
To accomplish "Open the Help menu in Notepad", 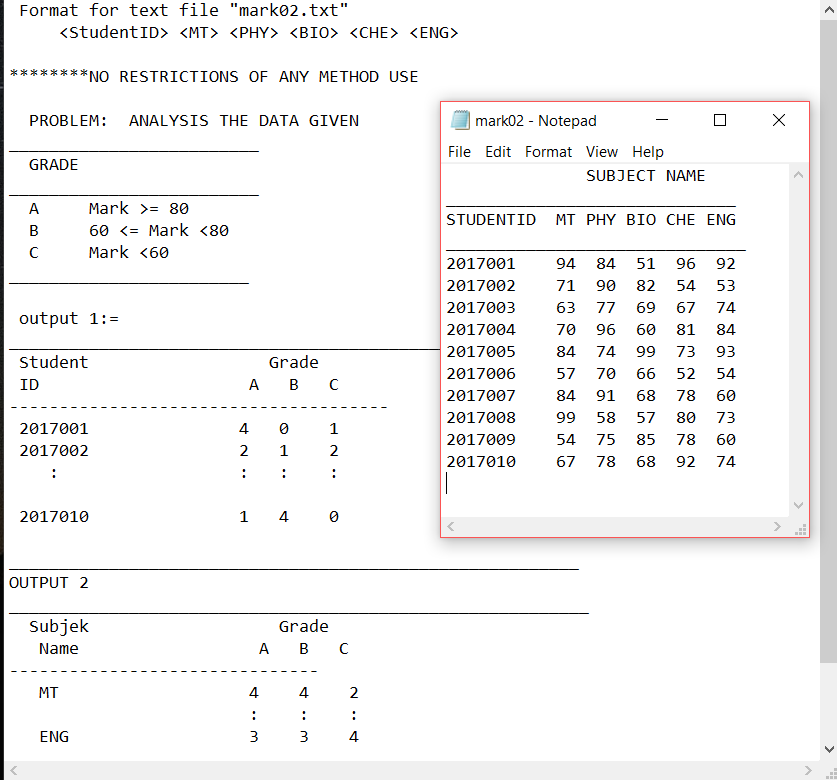I will click(x=647, y=152).
